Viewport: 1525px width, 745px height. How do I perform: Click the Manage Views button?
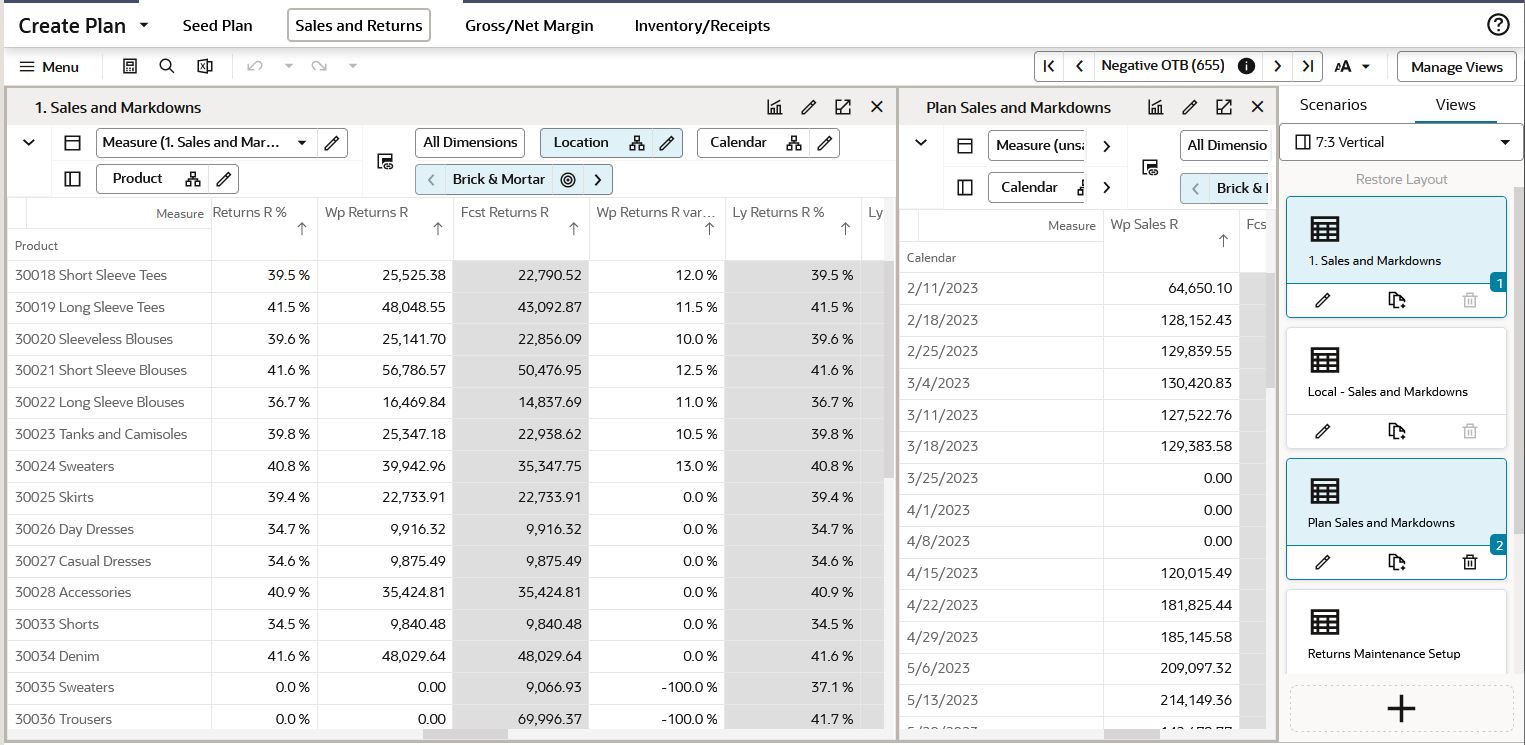[x=1457, y=67]
